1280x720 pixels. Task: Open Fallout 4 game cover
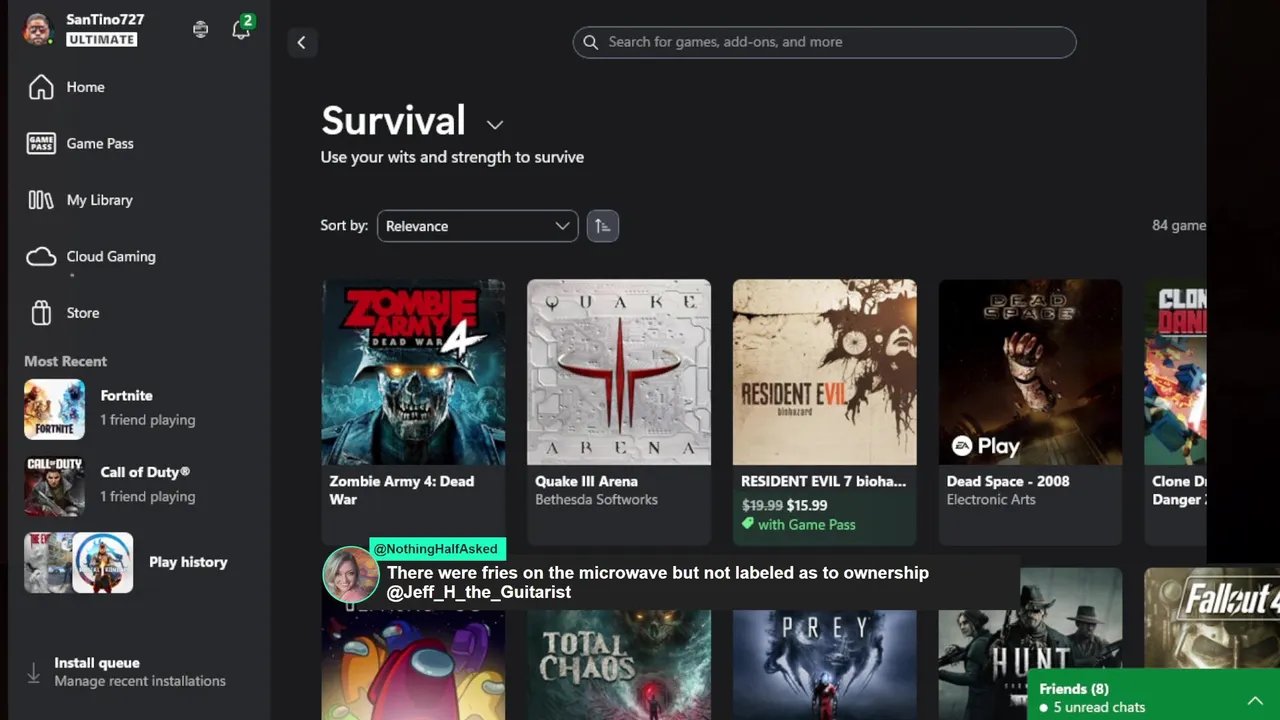(1212, 618)
